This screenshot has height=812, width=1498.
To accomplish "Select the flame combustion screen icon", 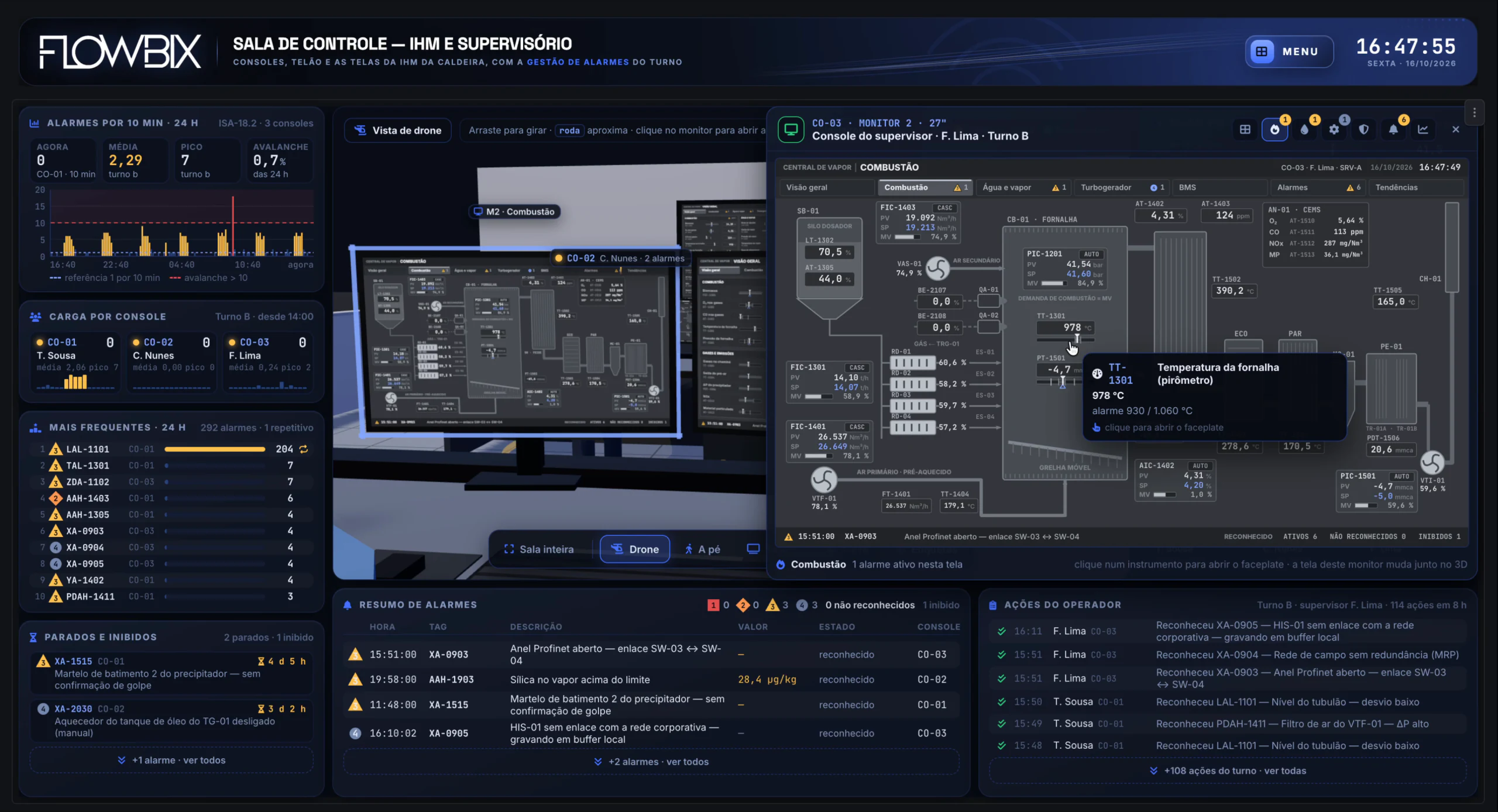I will pyautogui.click(x=1274, y=129).
